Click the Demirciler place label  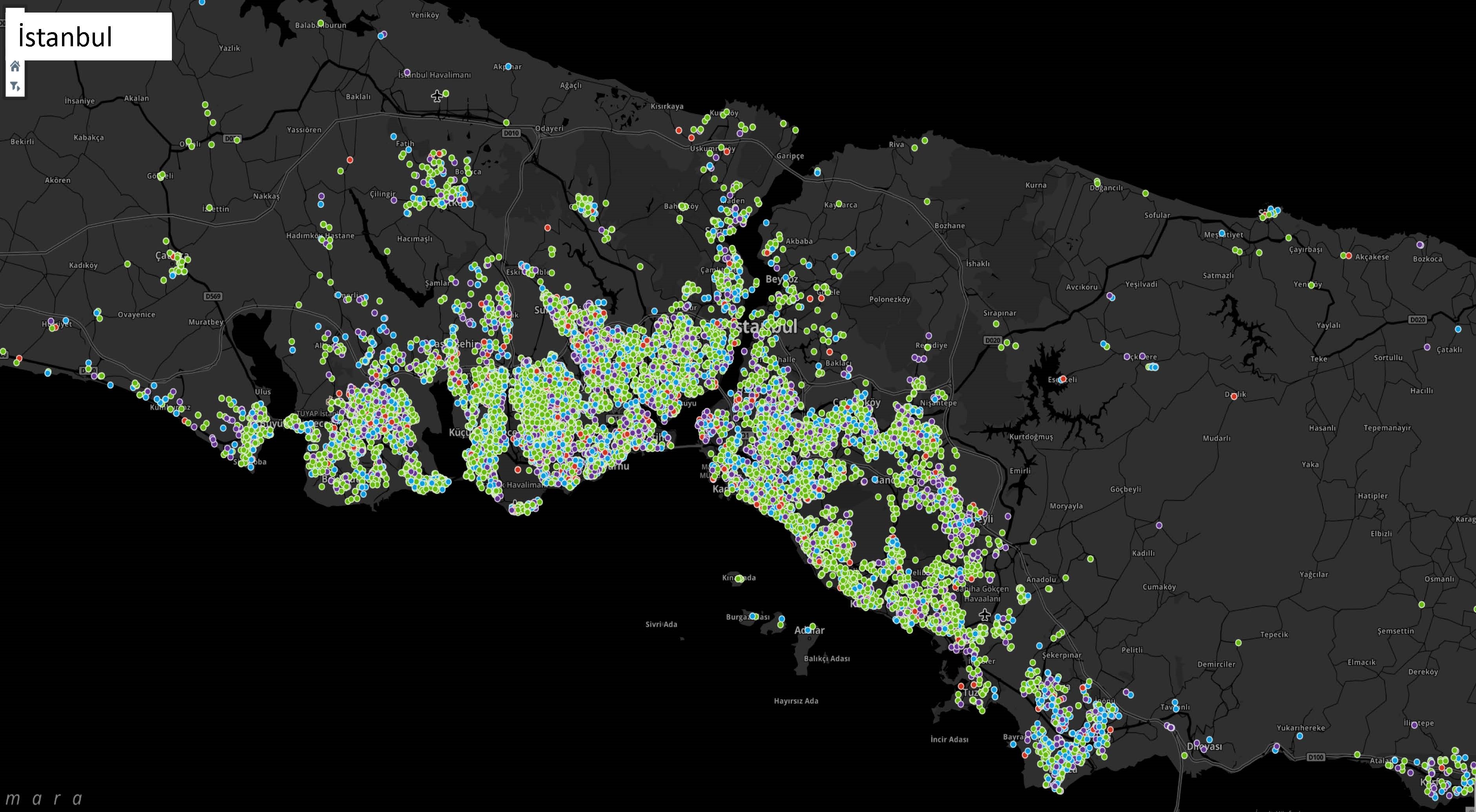(x=1216, y=664)
